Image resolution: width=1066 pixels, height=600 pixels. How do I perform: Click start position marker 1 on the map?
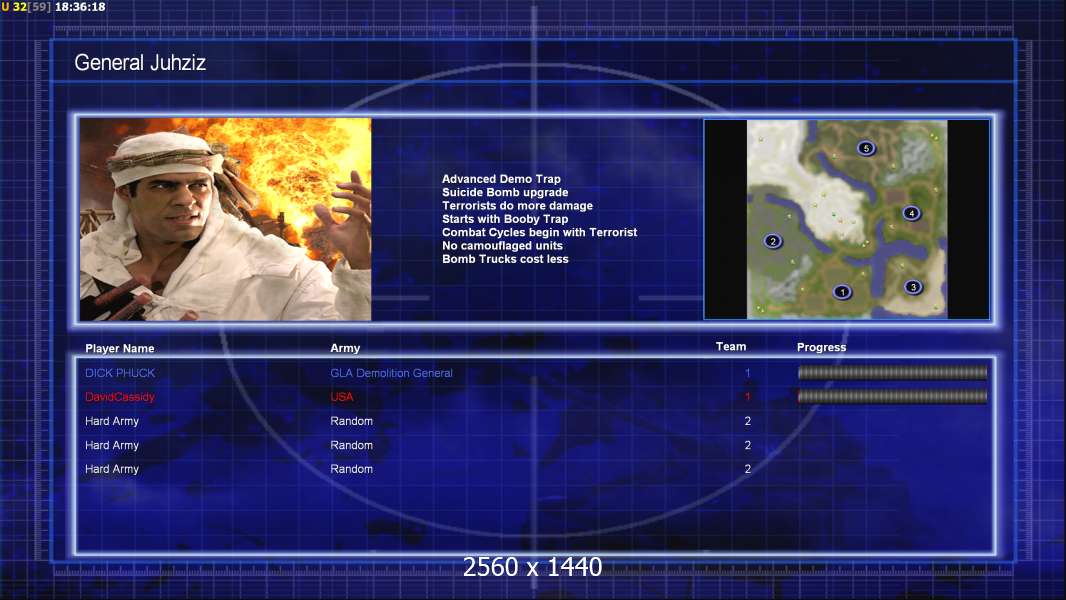tap(842, 292)
